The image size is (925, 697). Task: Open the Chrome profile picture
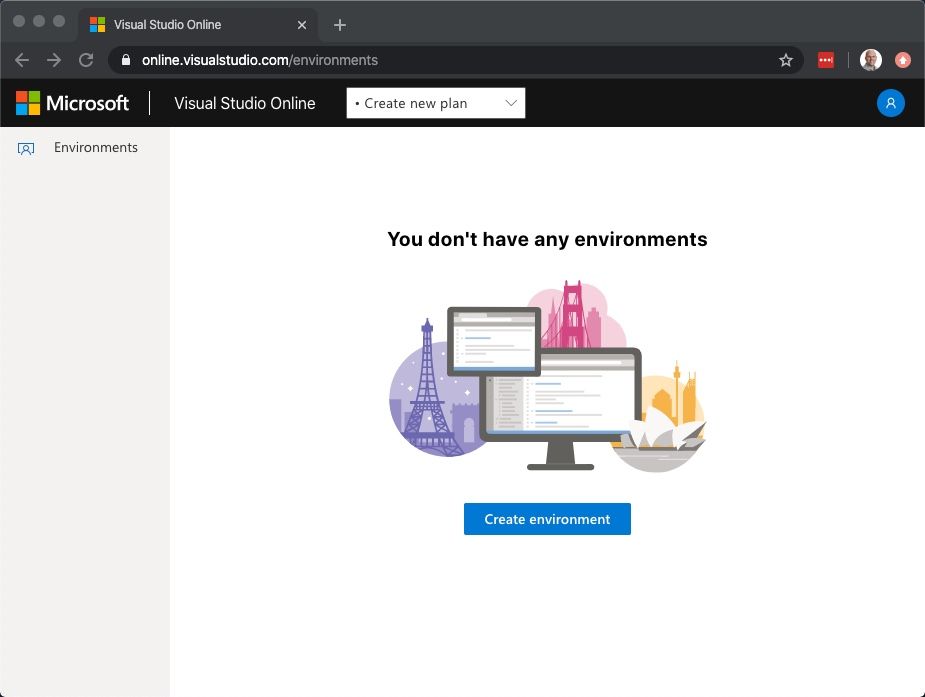click(x=870, y=60)
